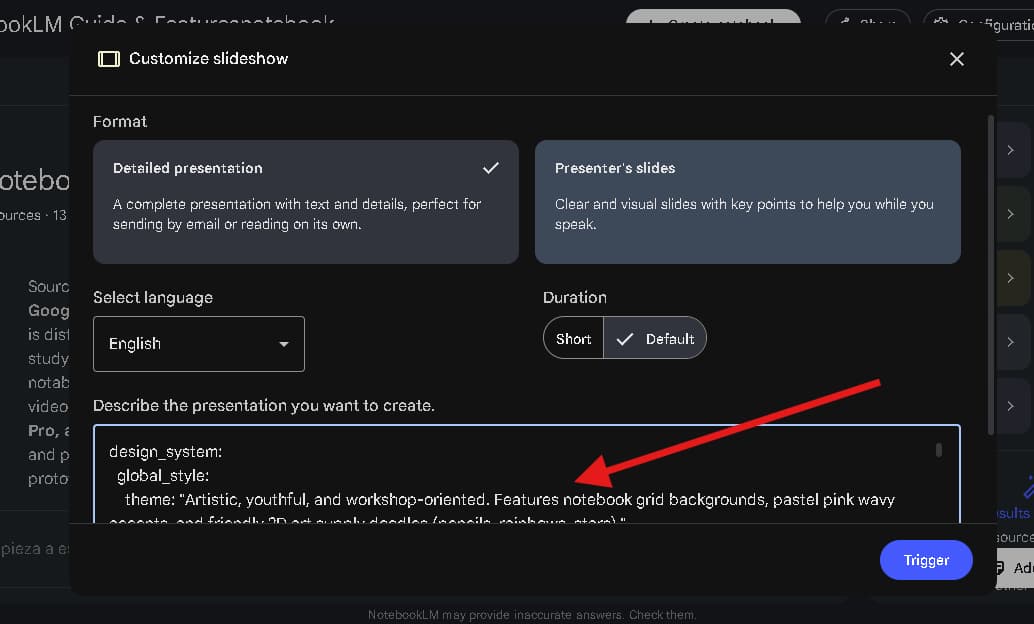
Task: Set duration to Default
Action: [x=657, y=339]
